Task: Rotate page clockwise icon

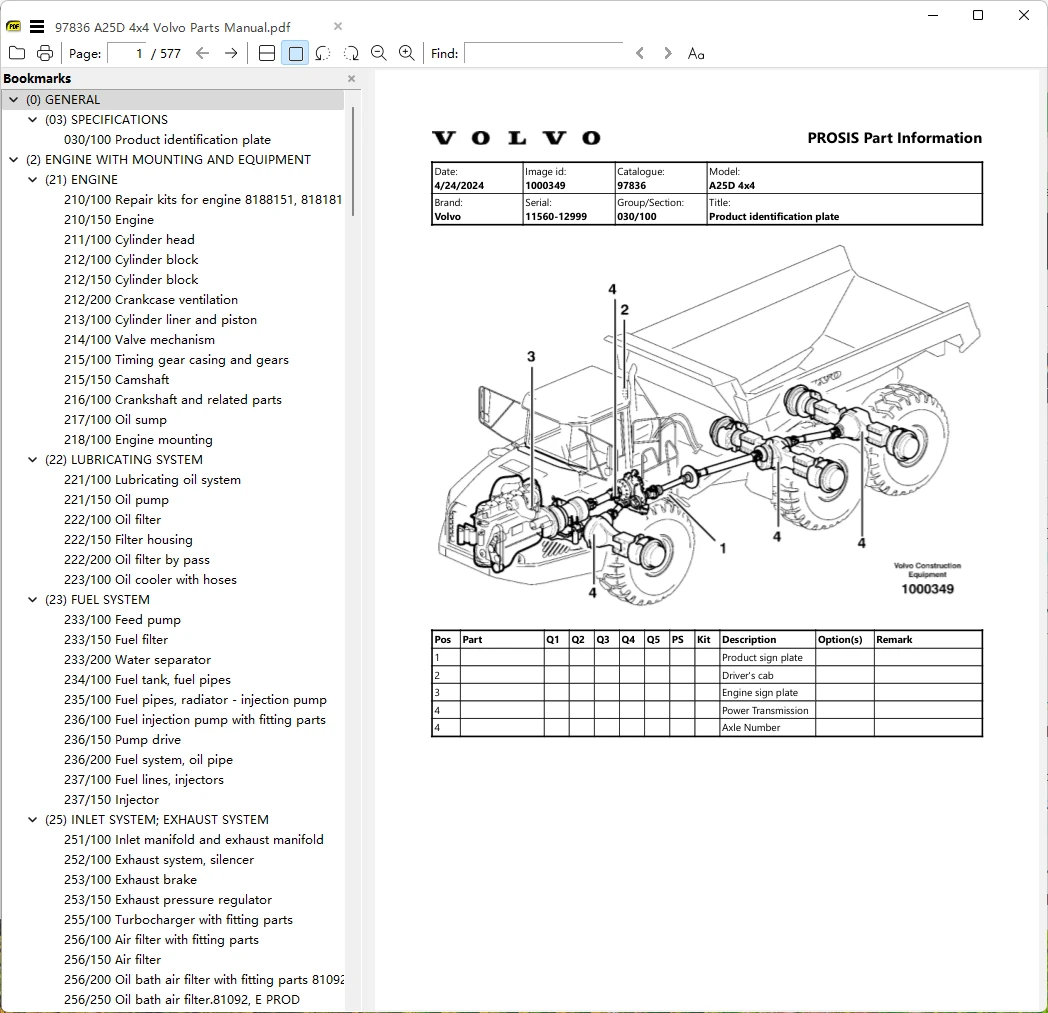Action: point(351,53)
